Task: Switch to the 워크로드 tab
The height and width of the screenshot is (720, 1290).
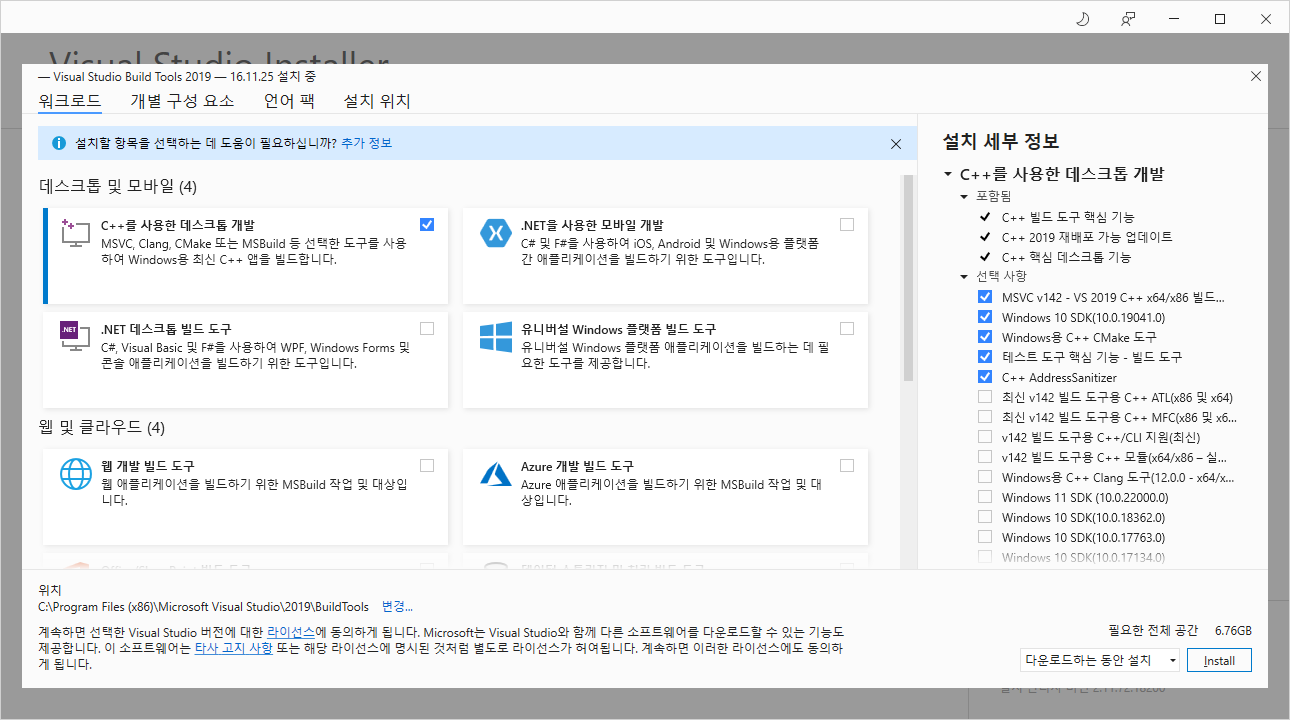Action: pos(70,101)
